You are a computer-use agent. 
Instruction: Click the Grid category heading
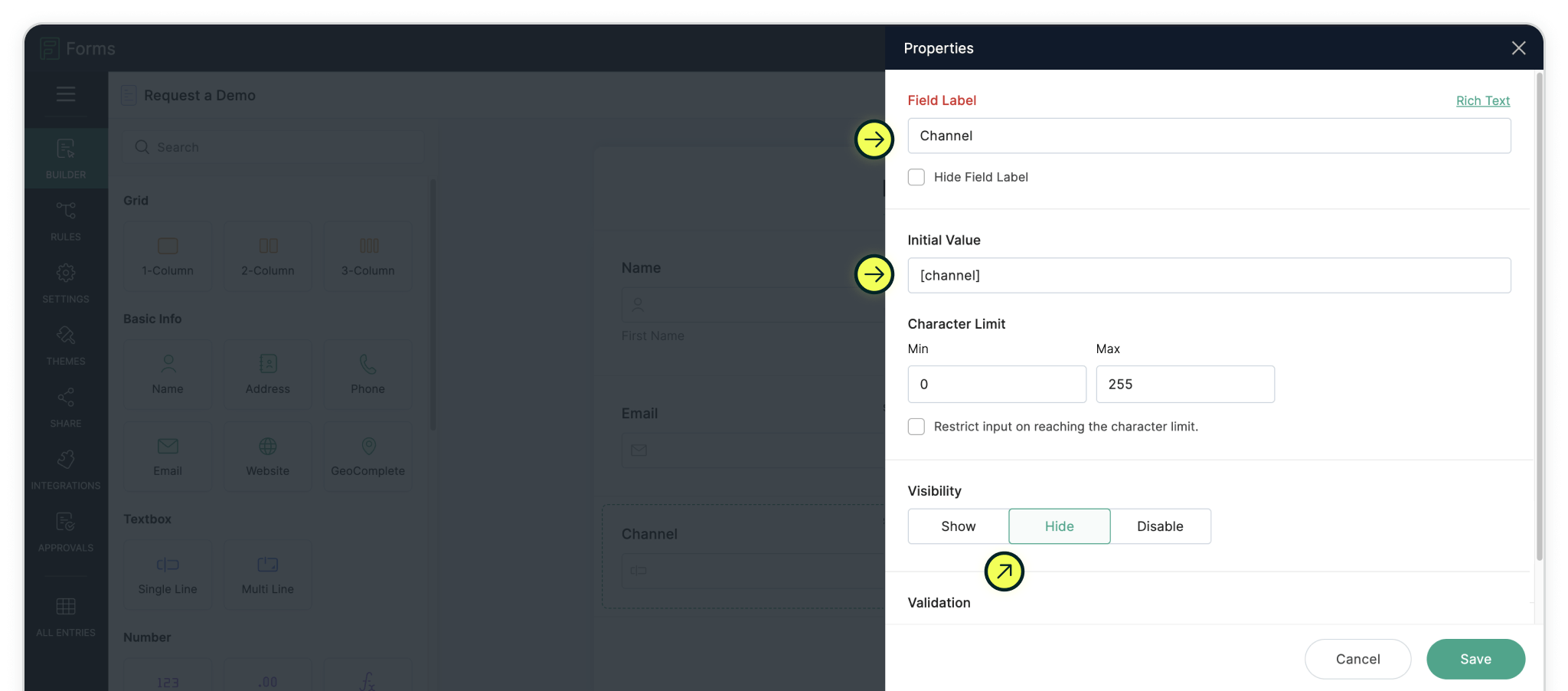pyautogui.click(x=136, y=201)
